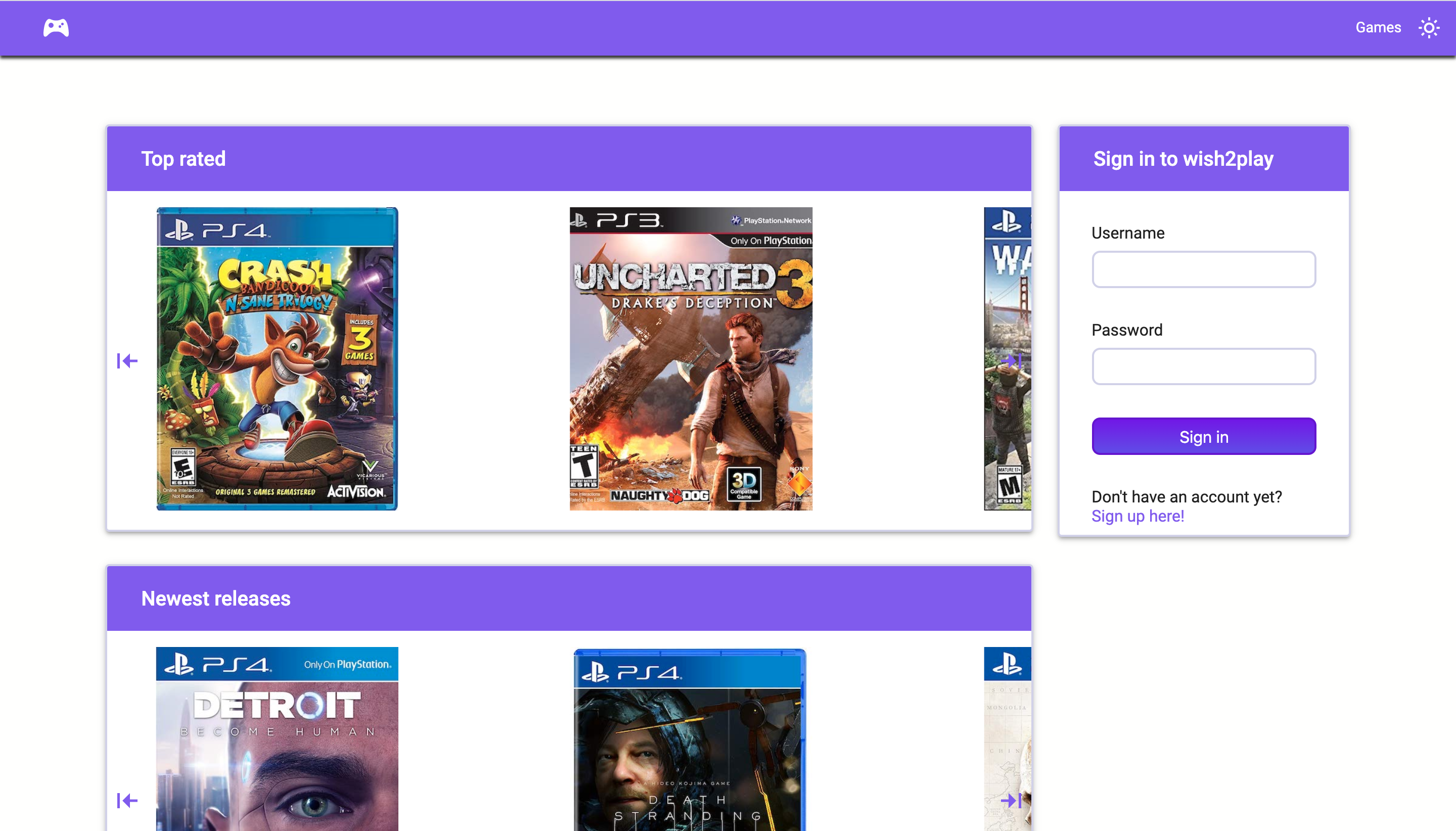Focus the Password input field
Image resolution: width=1456 pixels, height=831 pixels.
pos(1203,366)
